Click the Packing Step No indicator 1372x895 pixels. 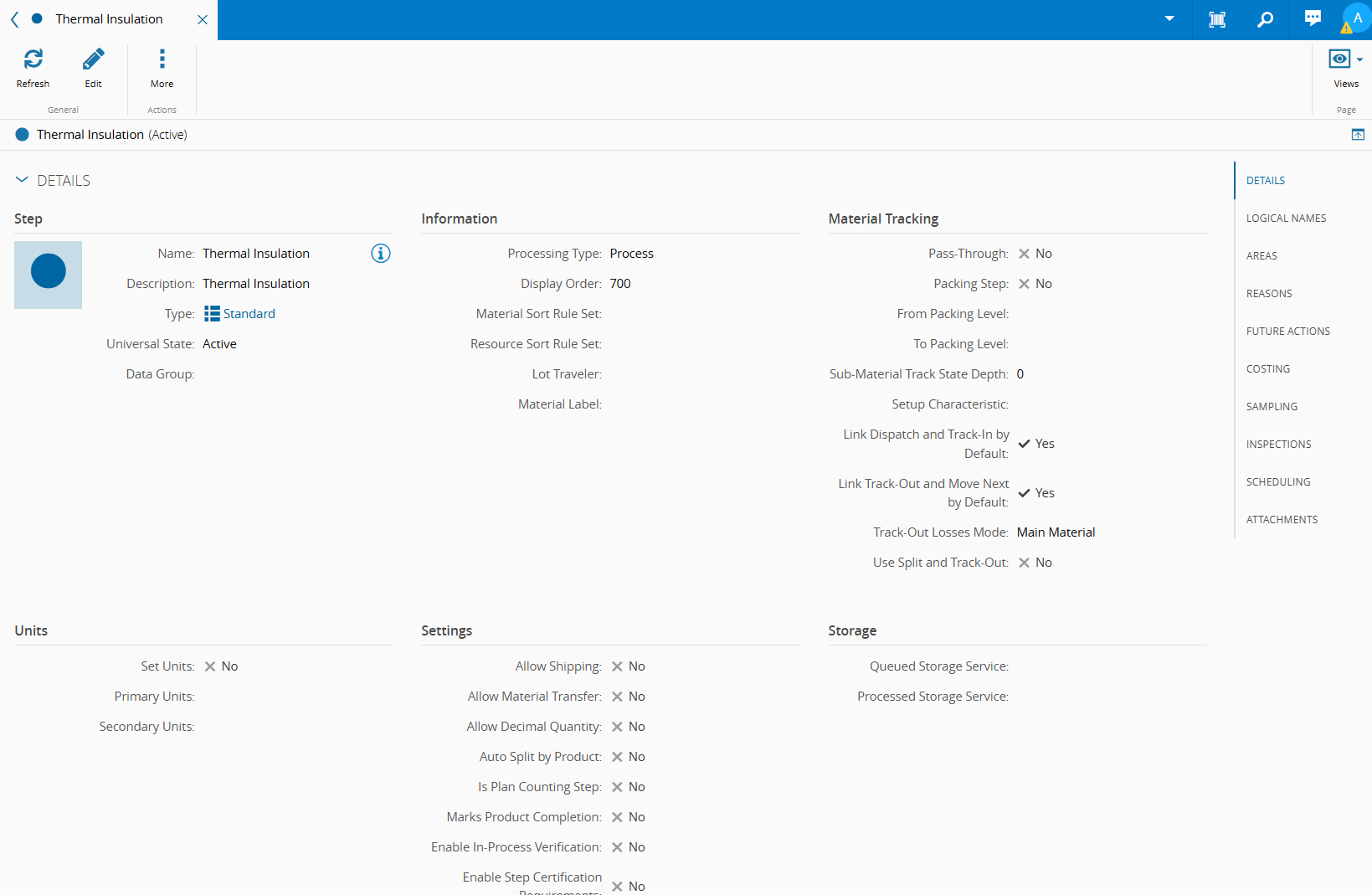point(1035,284)
